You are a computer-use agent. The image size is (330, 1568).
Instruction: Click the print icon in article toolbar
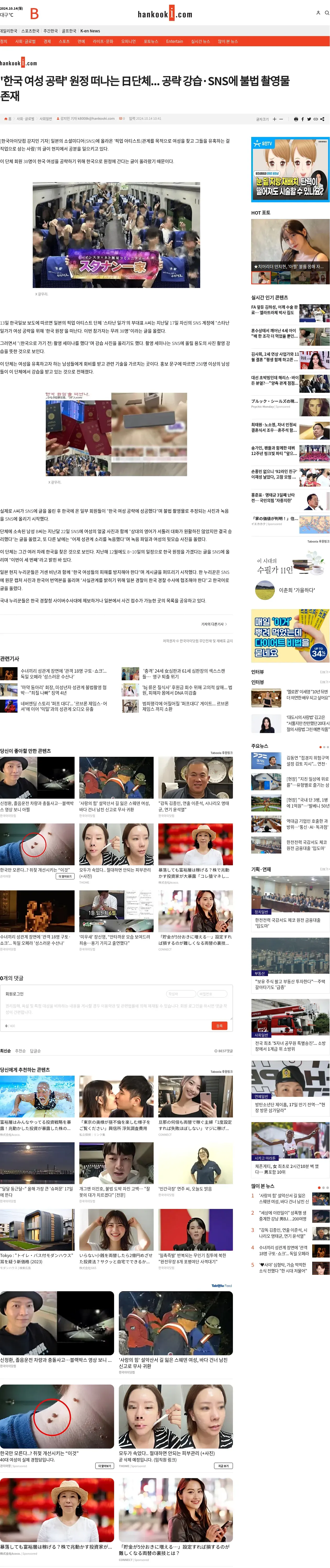pyautogui.click(x=296, y=119)
